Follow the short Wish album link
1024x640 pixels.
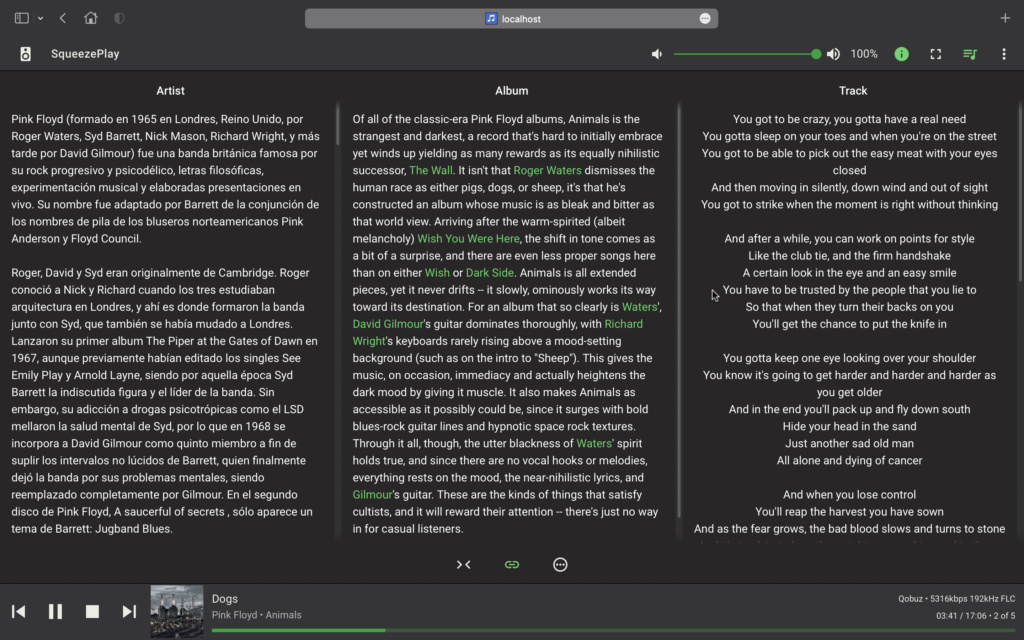(x=437, y=272)
